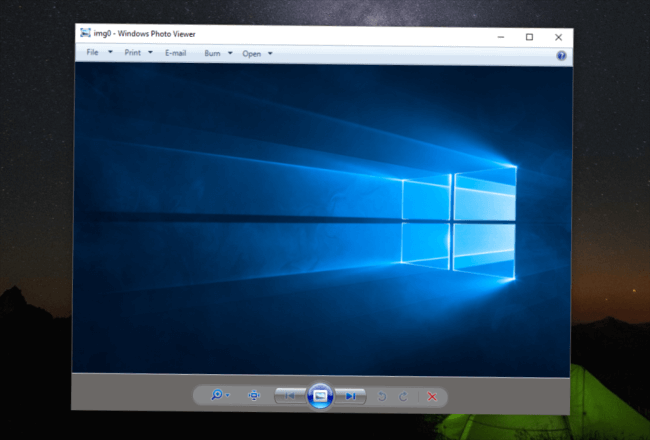Viewport: 650px width, 440px height.
Task: Rotate the photo clockwise
Action: point(403,397)
